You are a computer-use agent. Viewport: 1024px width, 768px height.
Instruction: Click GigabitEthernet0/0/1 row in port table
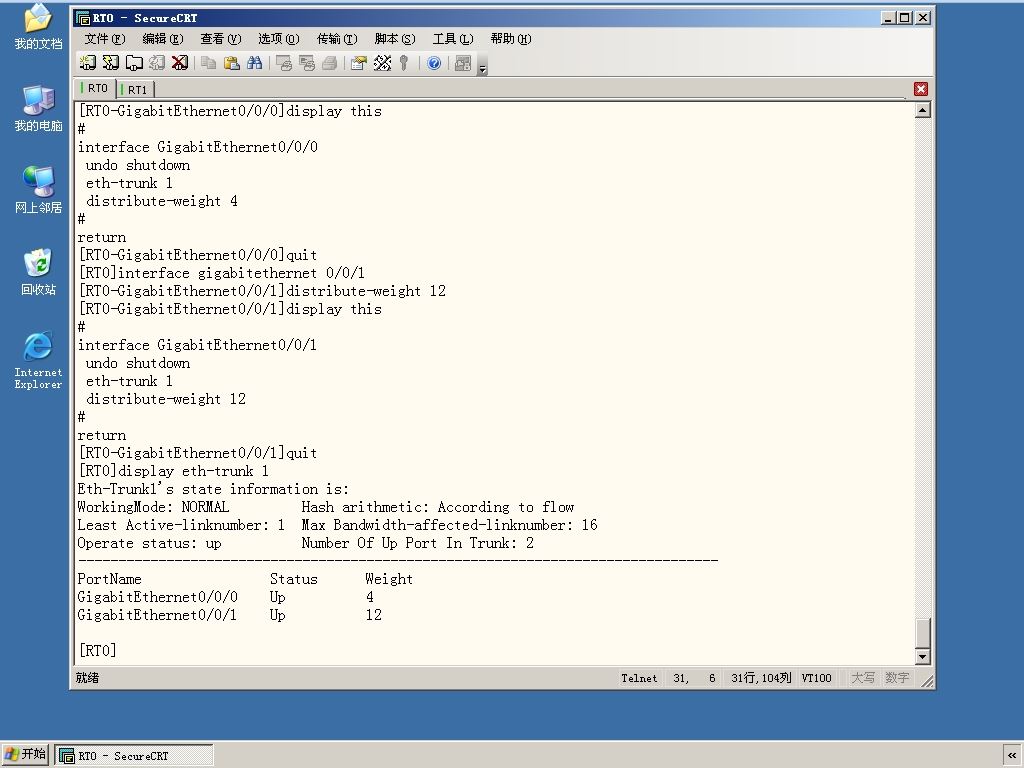(230, 615)
